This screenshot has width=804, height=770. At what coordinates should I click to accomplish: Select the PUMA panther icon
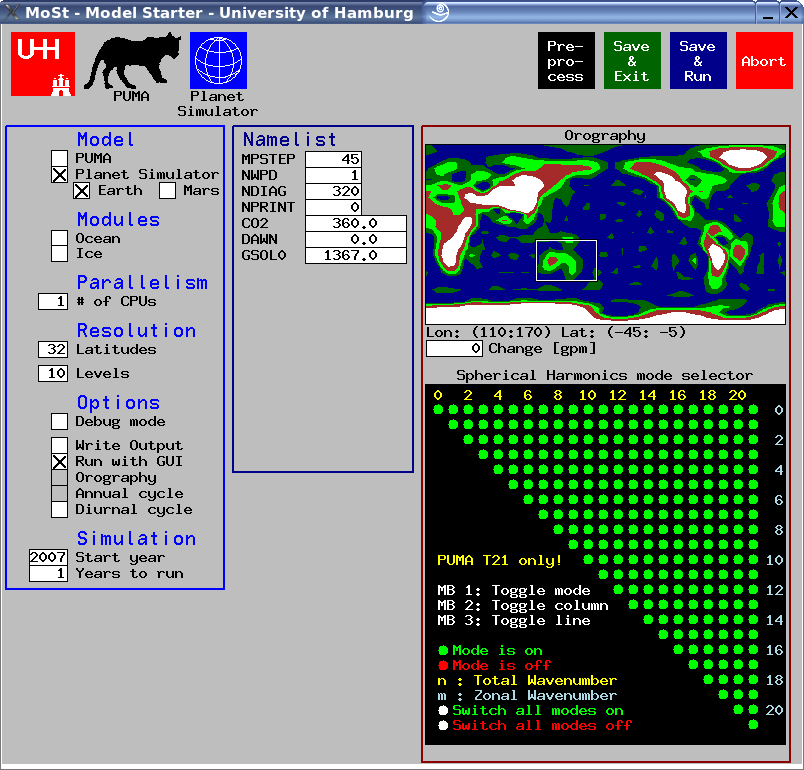(132, 62)
